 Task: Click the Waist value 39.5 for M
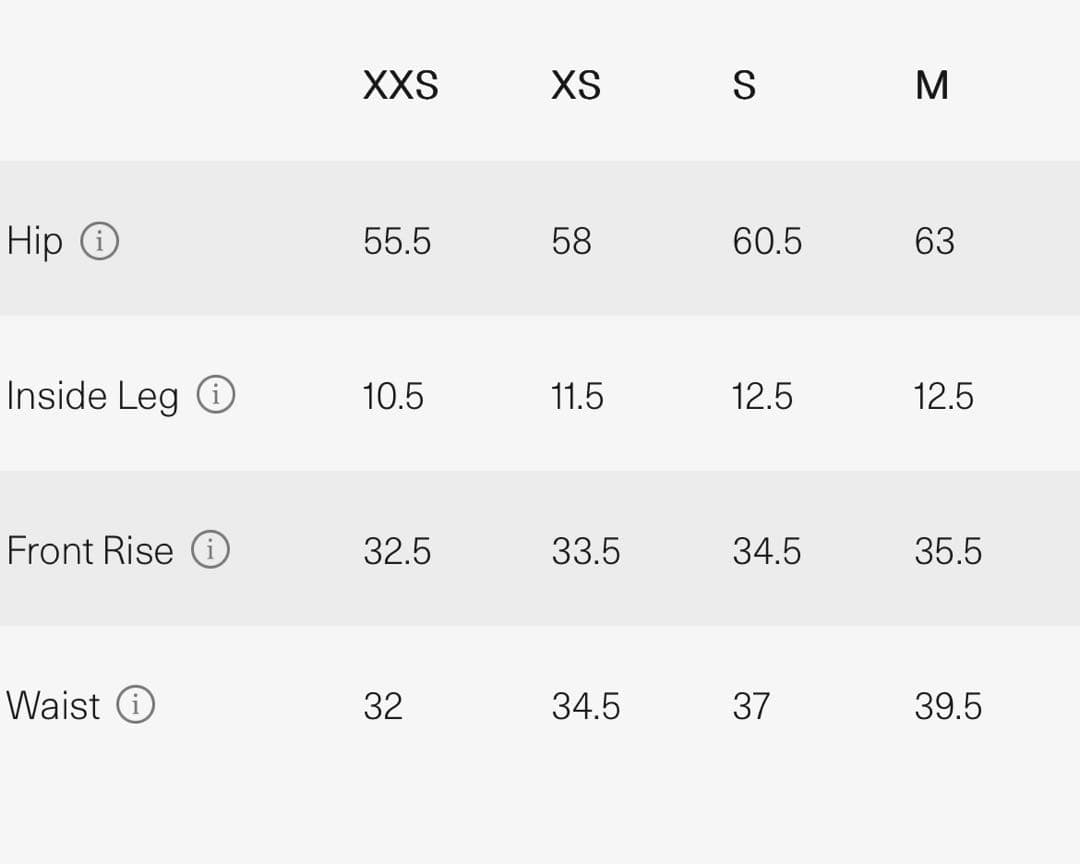(948, 707)
